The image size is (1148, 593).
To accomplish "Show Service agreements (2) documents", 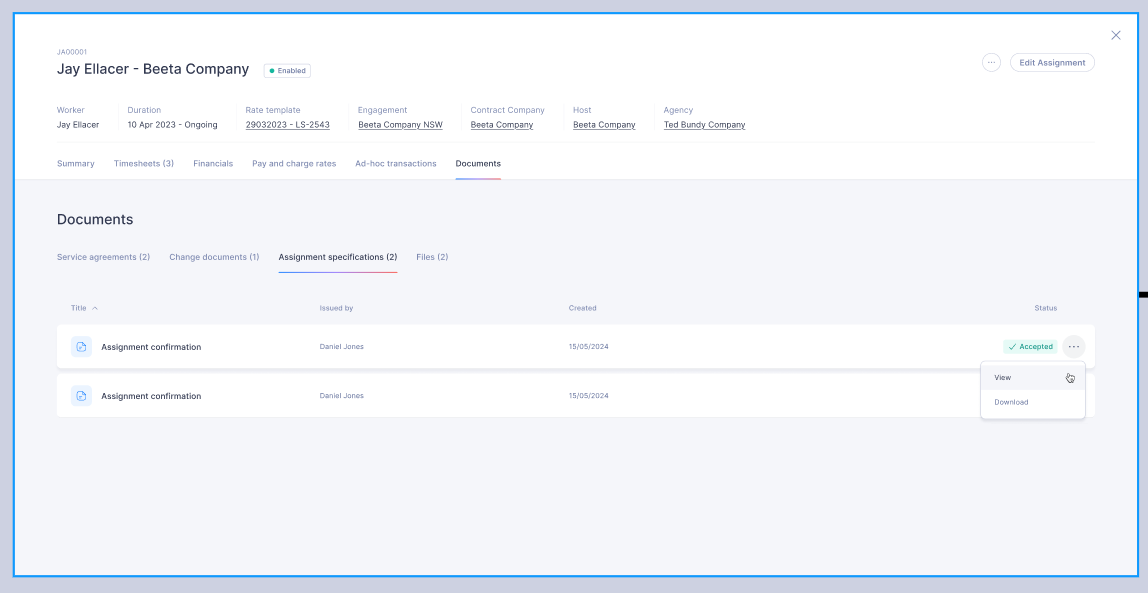I will pos(103,258).
